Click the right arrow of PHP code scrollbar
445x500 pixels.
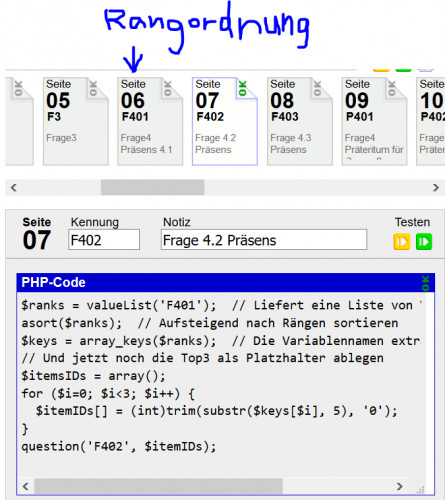400,486
